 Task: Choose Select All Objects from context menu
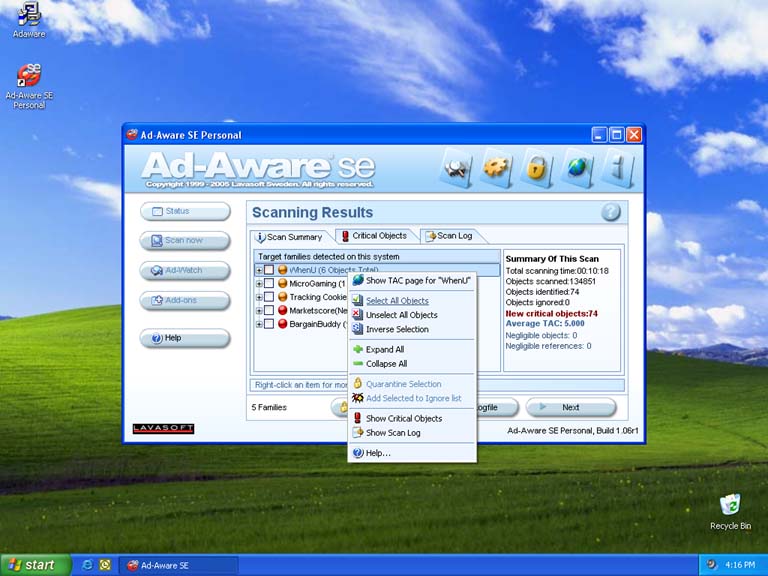click(x=397, y=301)
